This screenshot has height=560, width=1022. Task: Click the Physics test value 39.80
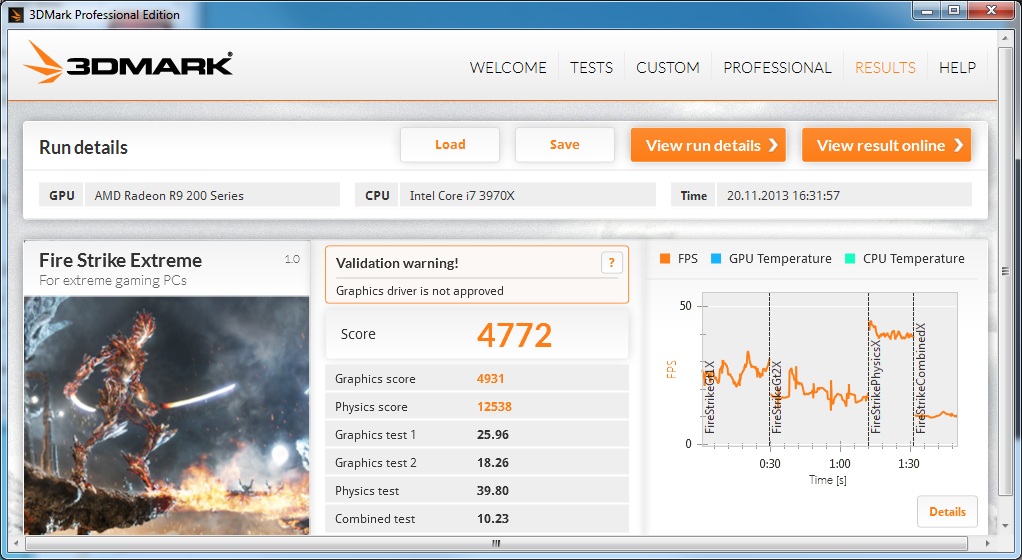pos(493,491)
